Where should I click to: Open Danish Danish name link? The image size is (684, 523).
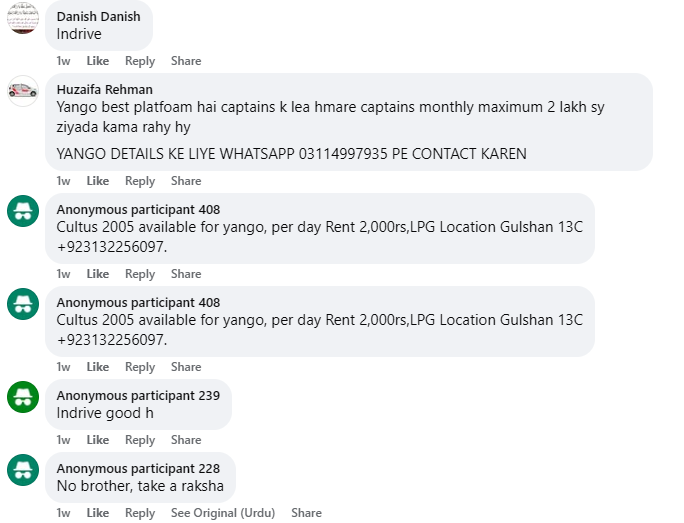(x=99, y=17)
